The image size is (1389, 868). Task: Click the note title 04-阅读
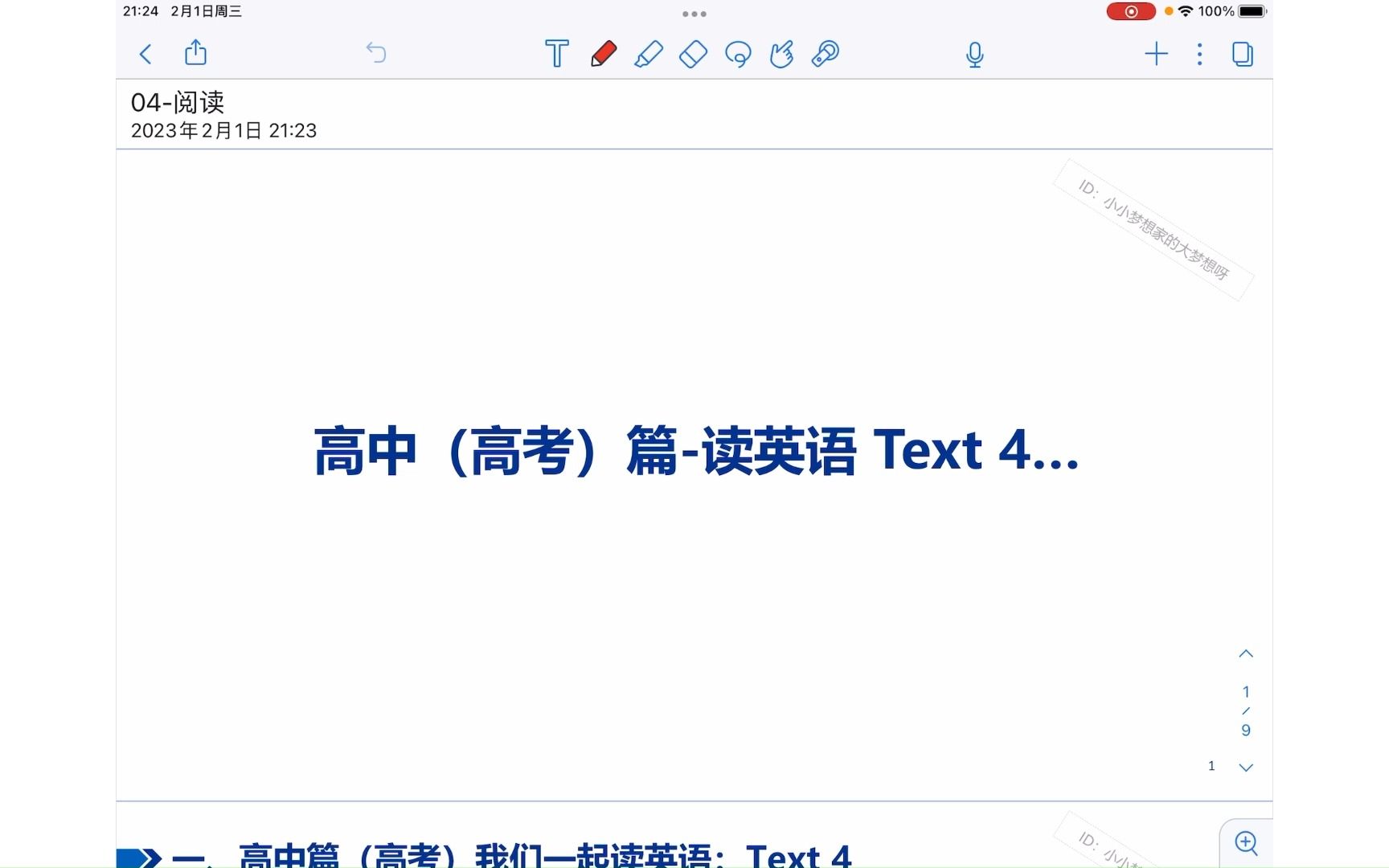tap(178, 102)
